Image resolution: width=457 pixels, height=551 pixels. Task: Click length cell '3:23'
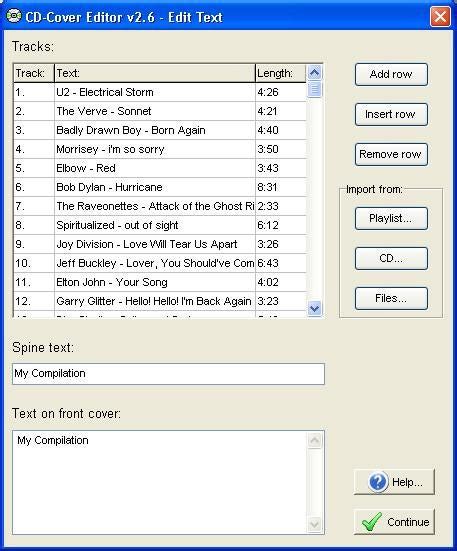click(281, 301)
